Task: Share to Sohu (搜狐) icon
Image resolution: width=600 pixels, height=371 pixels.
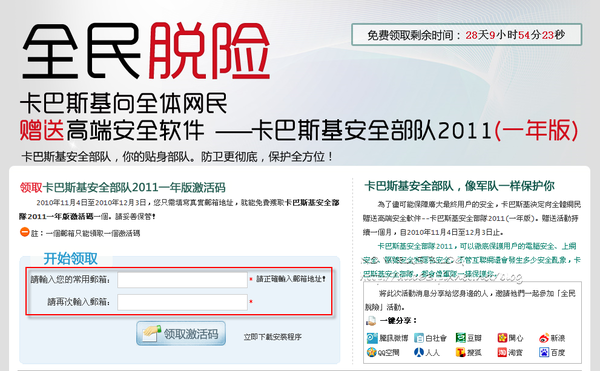Action: (460, 352)
